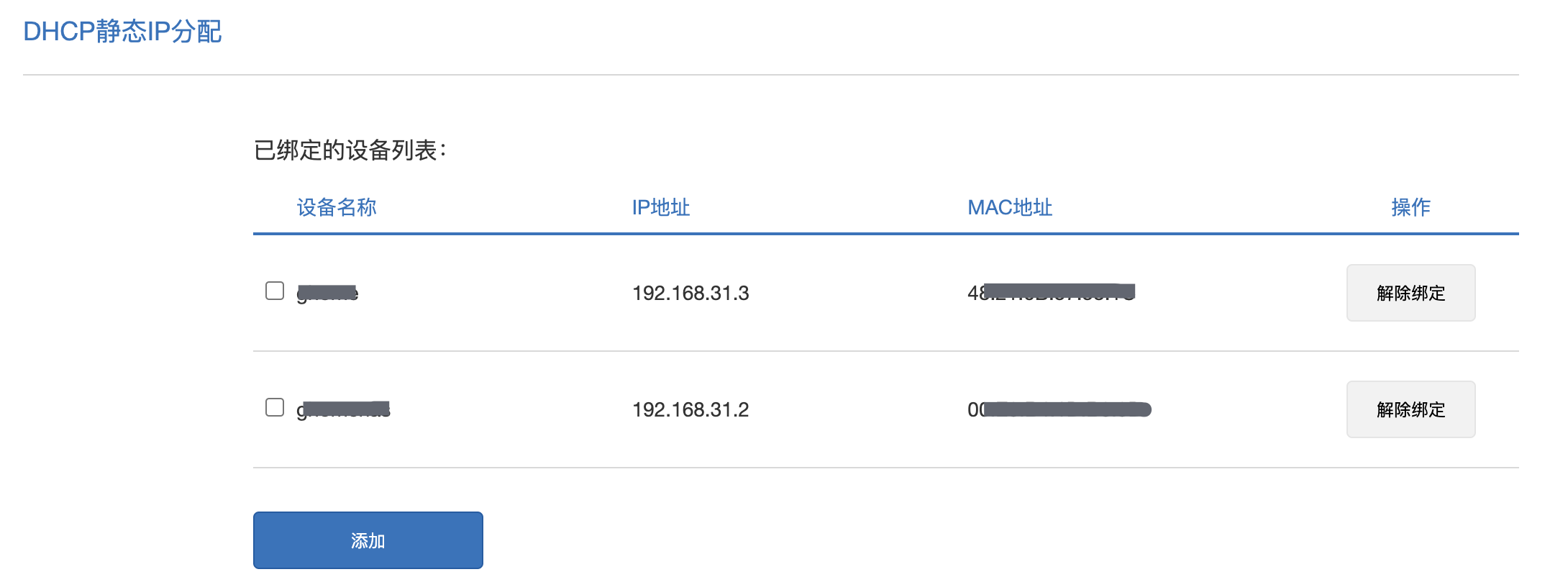This screenshot has width=1568, height=577.
Task: Tick the checkbox for device 192.168.31.2
Action: tap(275, 407)
